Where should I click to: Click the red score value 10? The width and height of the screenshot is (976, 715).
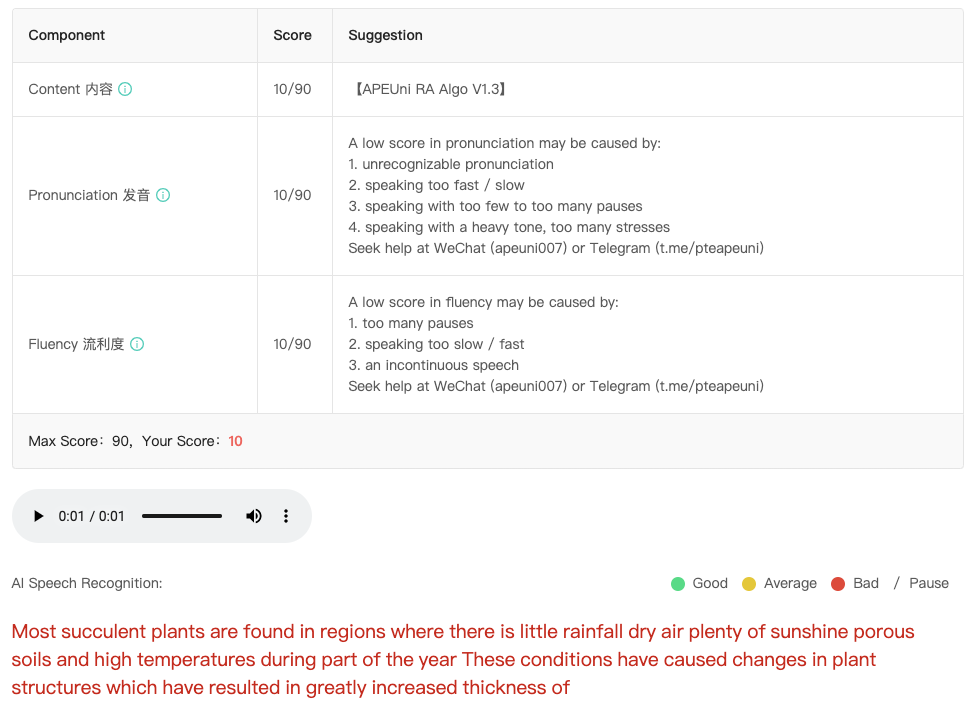(x=235, y=441)
